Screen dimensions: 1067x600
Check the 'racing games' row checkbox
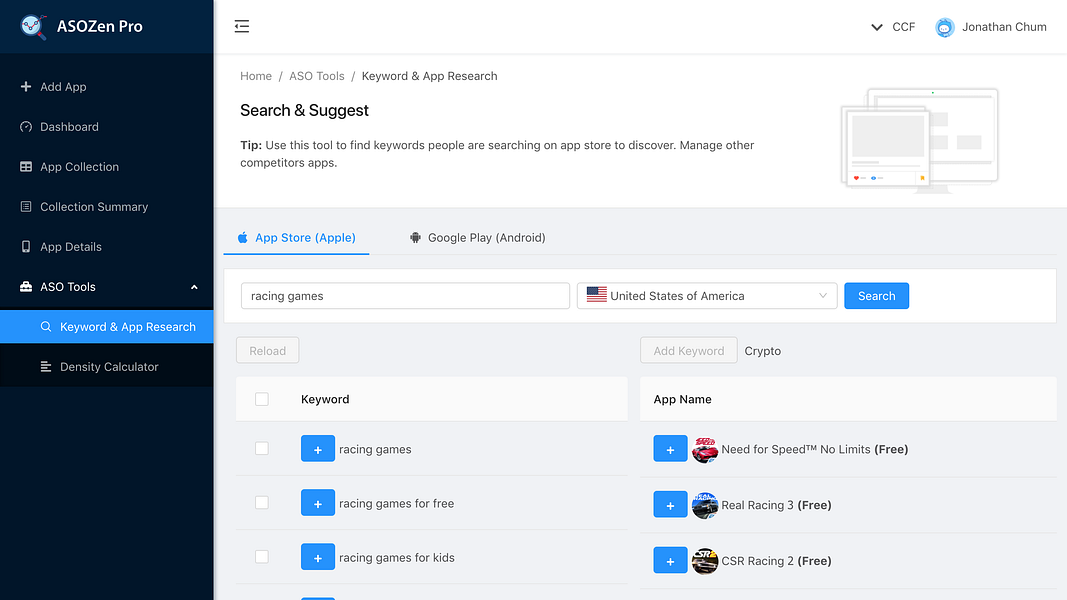[x=262, y=448]
